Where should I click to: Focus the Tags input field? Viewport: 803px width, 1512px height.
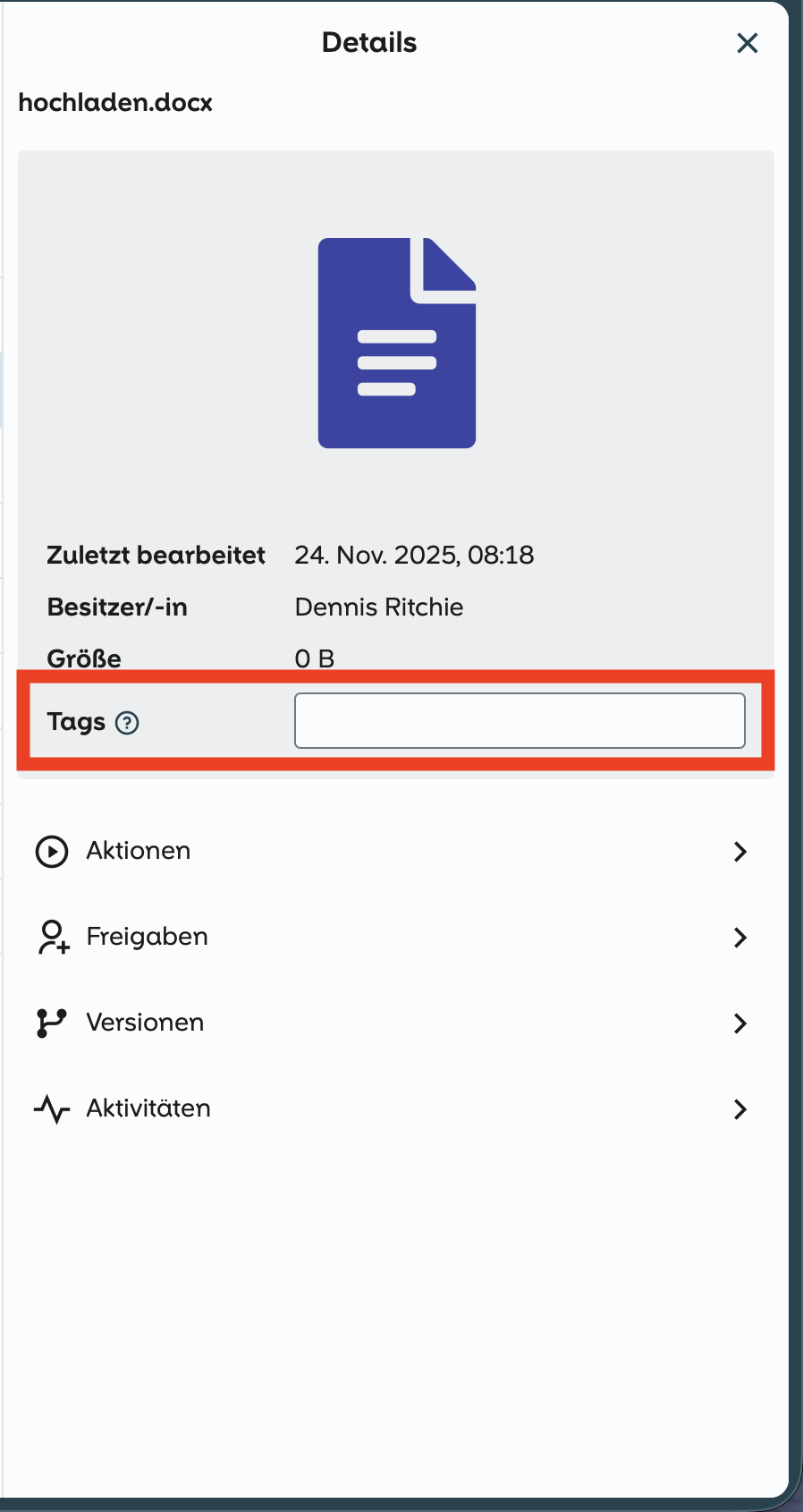(520, 721)
